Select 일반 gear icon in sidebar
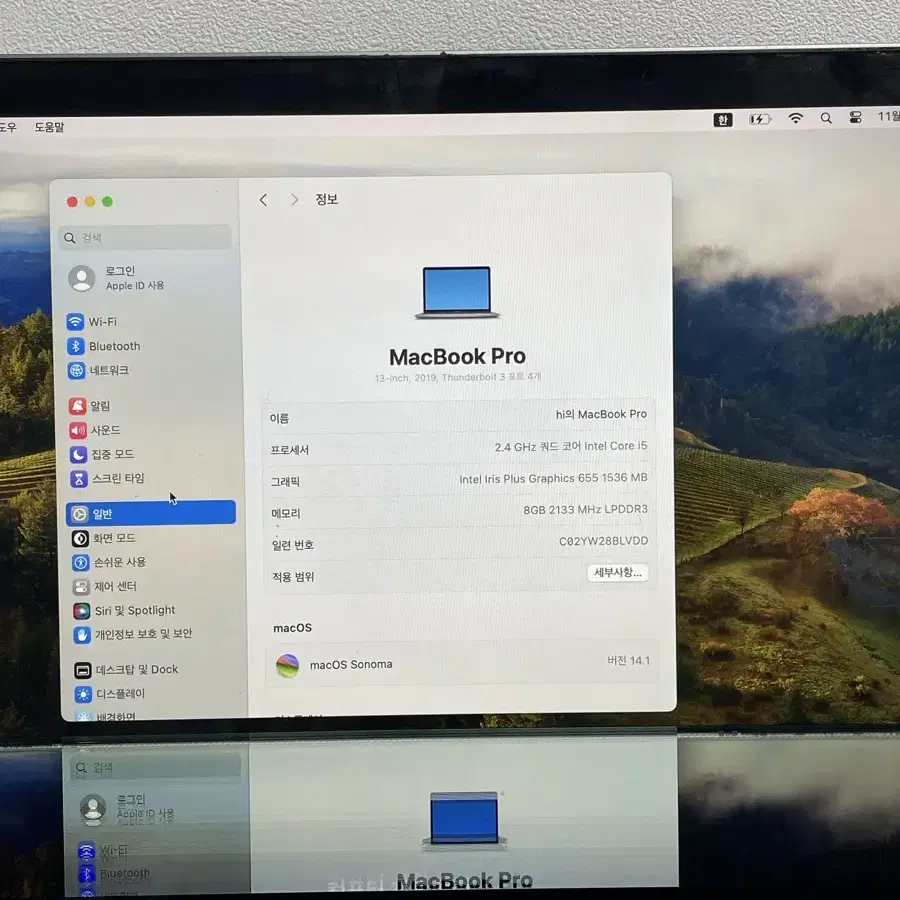Screen dimensions: 900x900 click(80, 514)
